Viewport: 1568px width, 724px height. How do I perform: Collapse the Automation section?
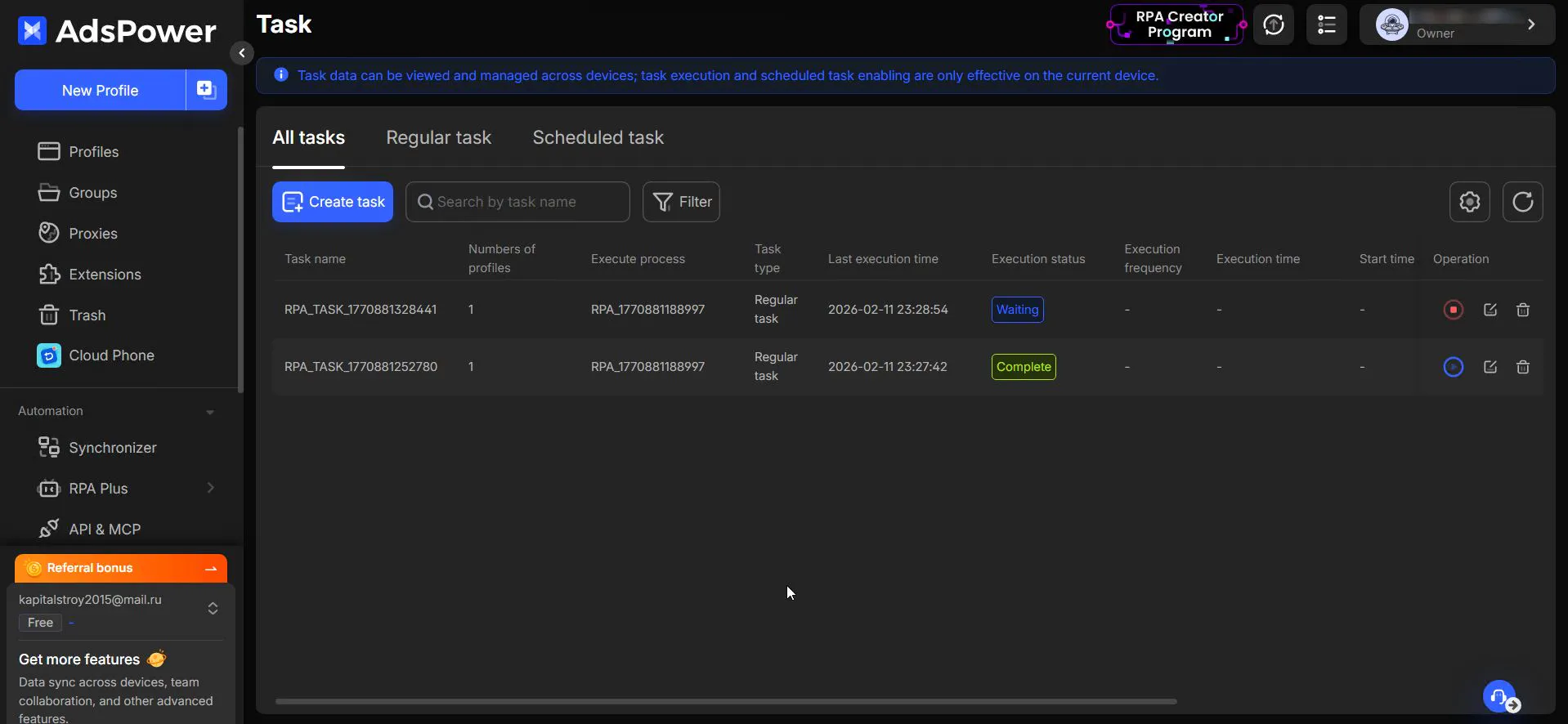[x=210, y=412]
